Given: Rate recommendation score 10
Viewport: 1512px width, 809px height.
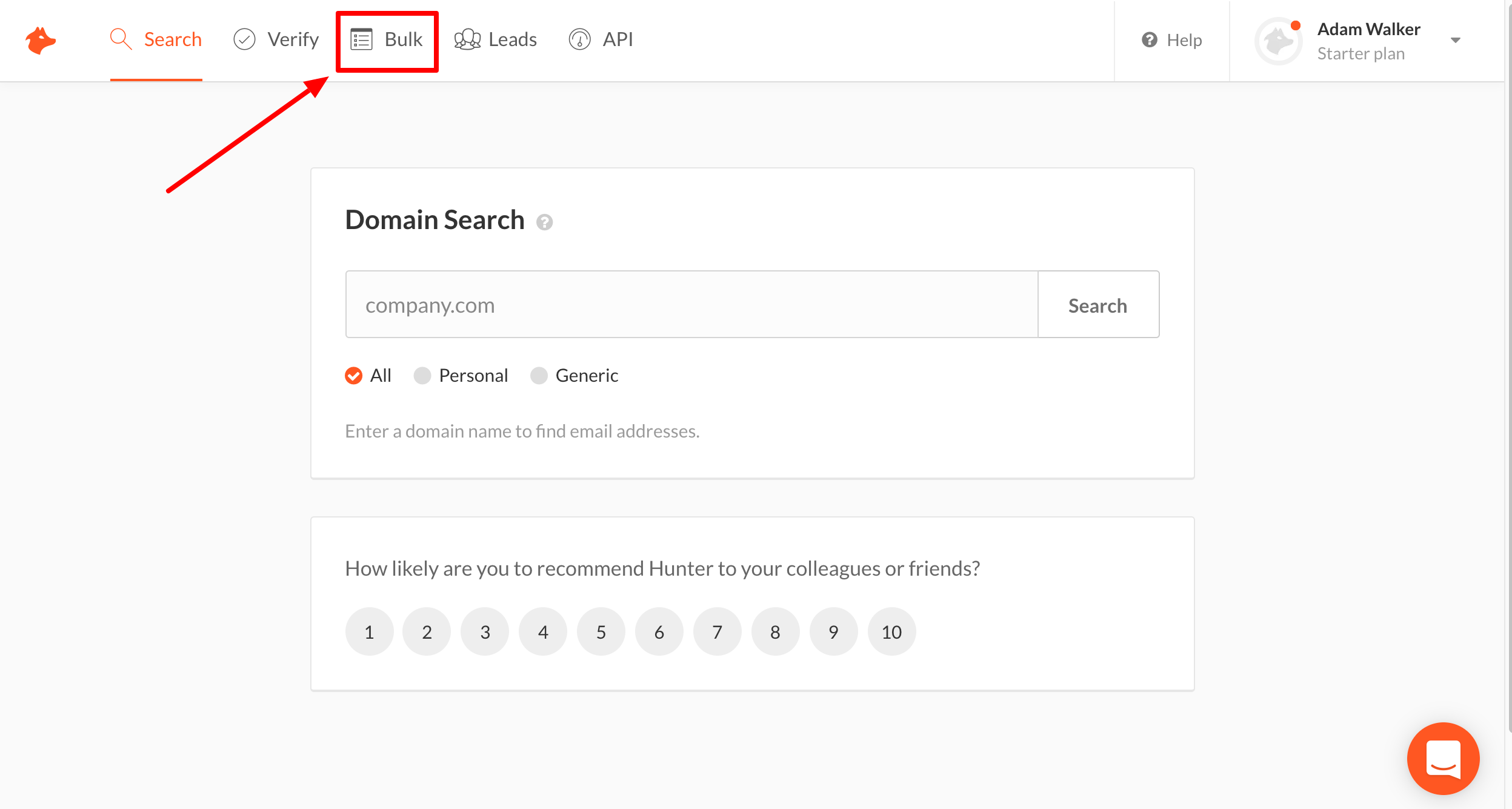Looking at the screenshot, I should coord(891,632).
